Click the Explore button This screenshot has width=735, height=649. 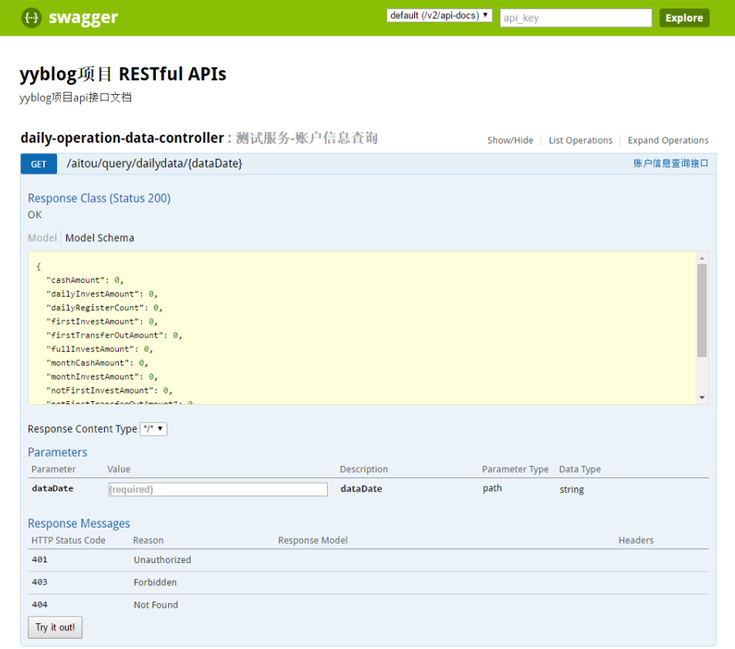point(684,18)
